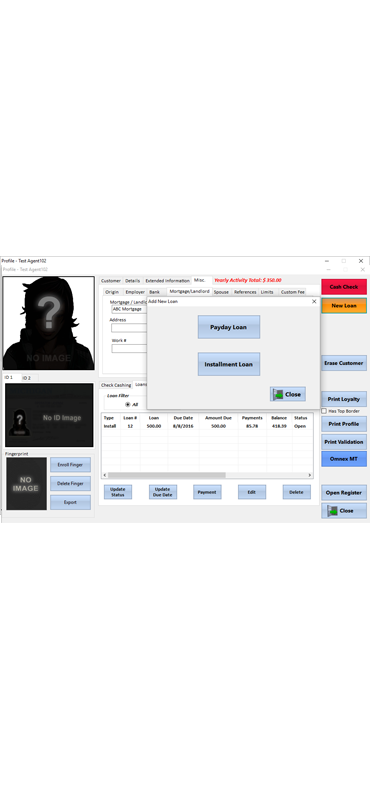Click the Cash Check button
Viewport: 370px width, 789px height.
pos(344,287)
